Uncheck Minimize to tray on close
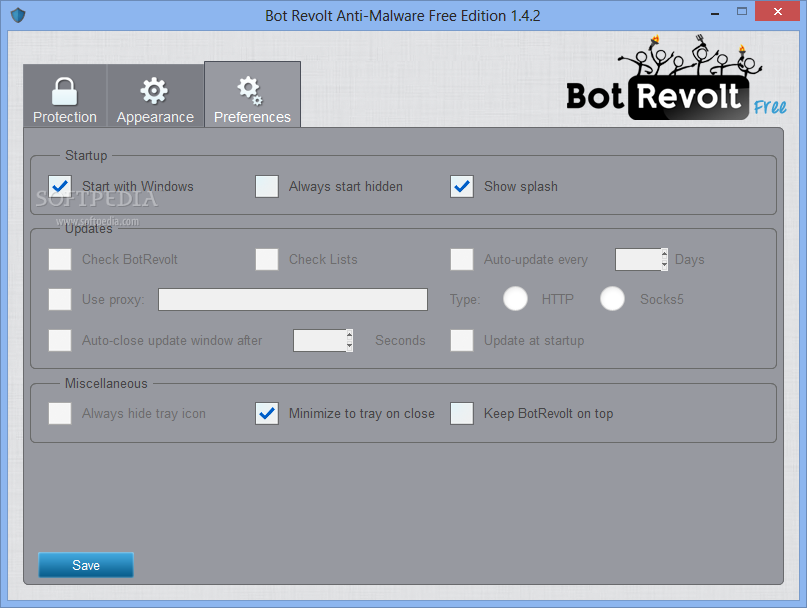 [267, 413]
